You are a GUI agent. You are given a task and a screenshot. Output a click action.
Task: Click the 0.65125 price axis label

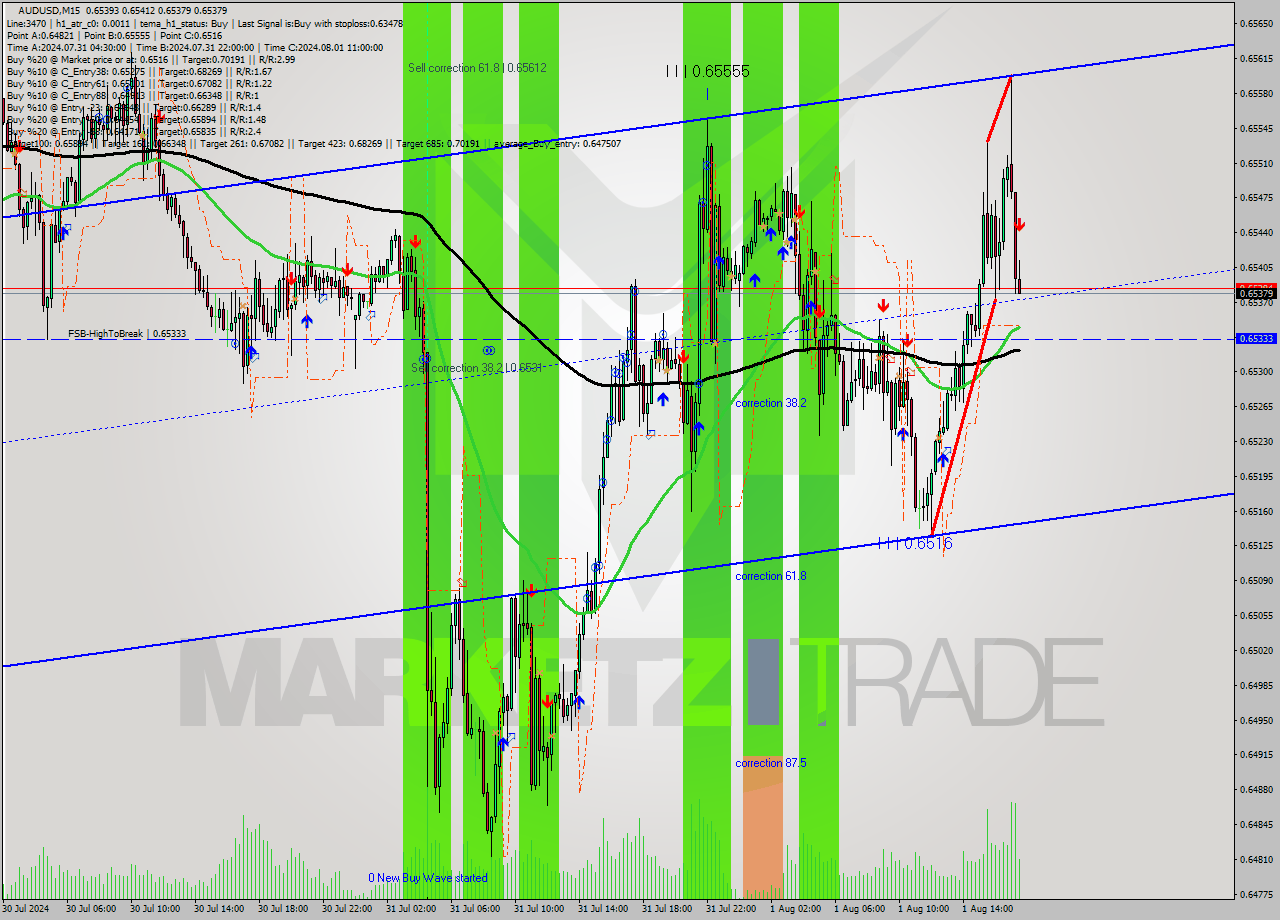click(x=1256, y=545)
